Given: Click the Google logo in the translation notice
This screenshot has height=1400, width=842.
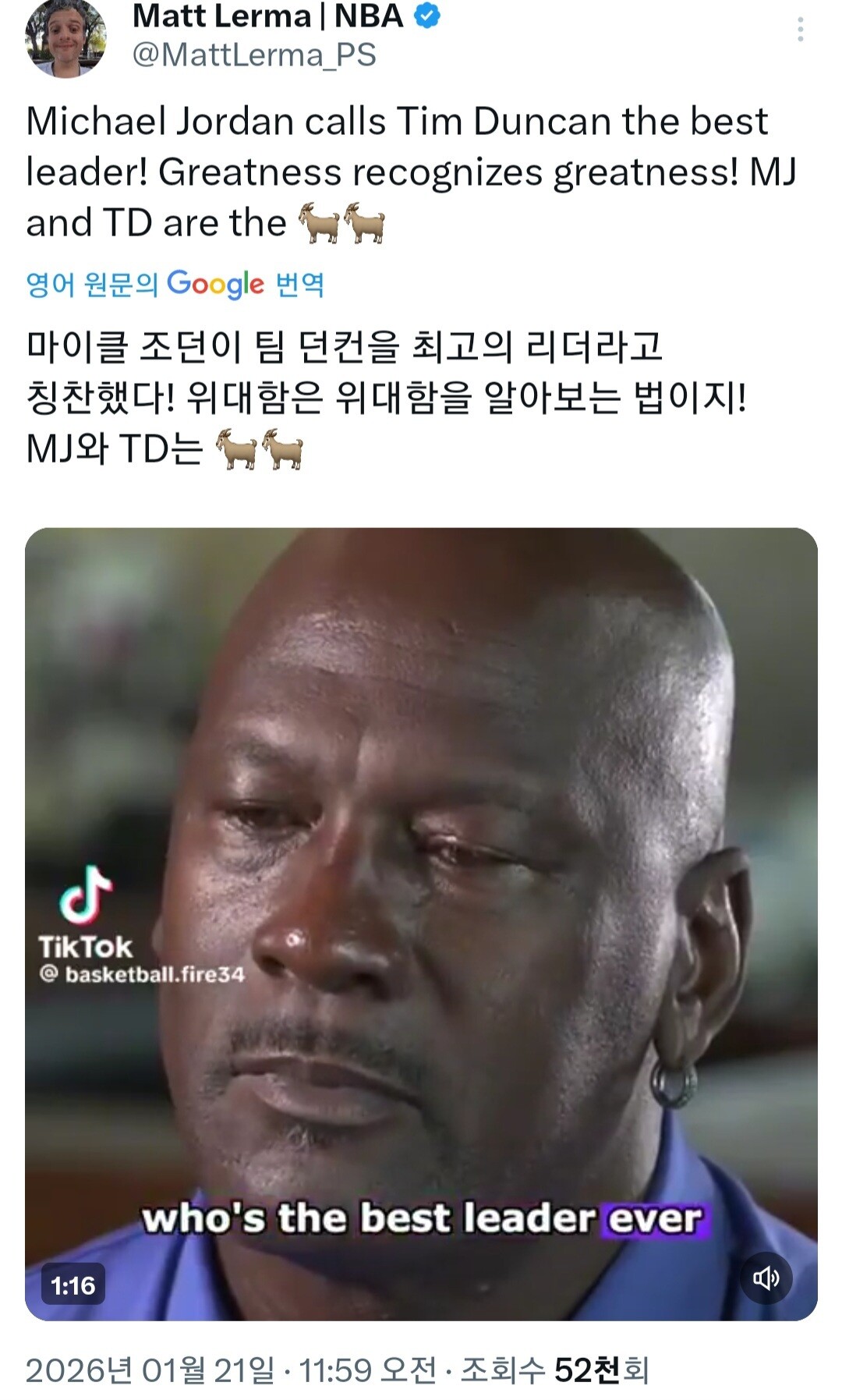Looking at the screenshot, I should pyautogui.click(x=215, y=285).
